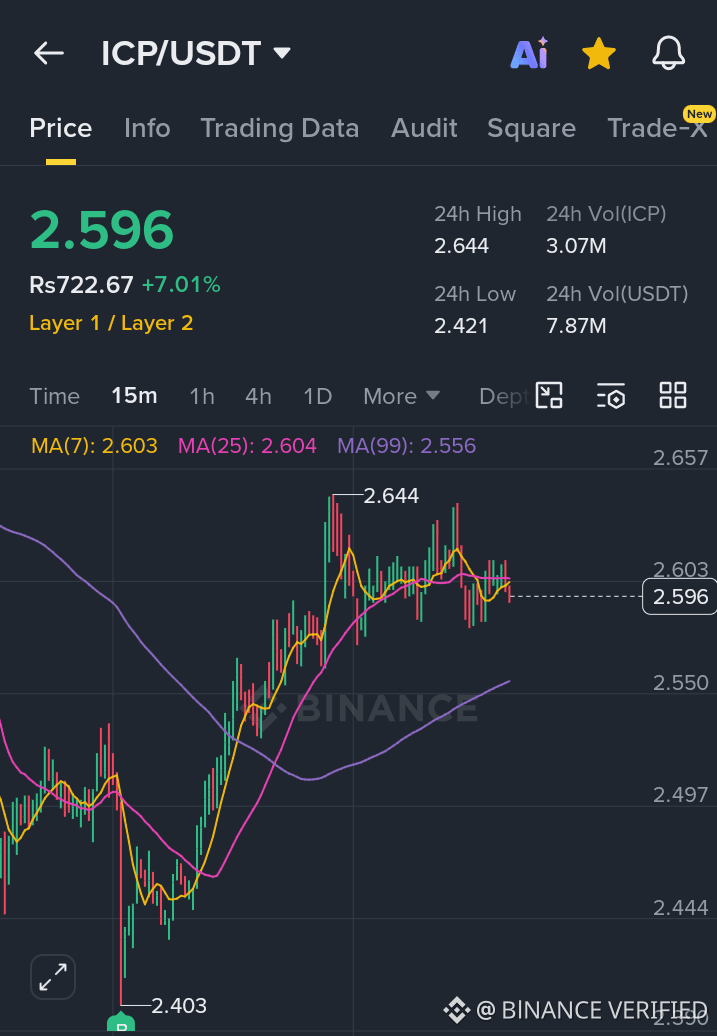Click the 24h Vol(USDT) value 7.87M
Viewport: 717px width, 1036px height.
point(576,326)
